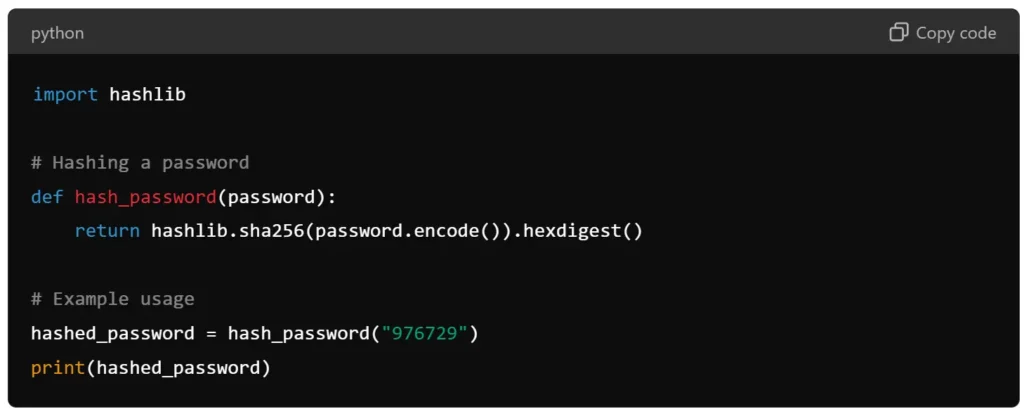Click the 'python' language label
1024x409 pixels.
57,34
